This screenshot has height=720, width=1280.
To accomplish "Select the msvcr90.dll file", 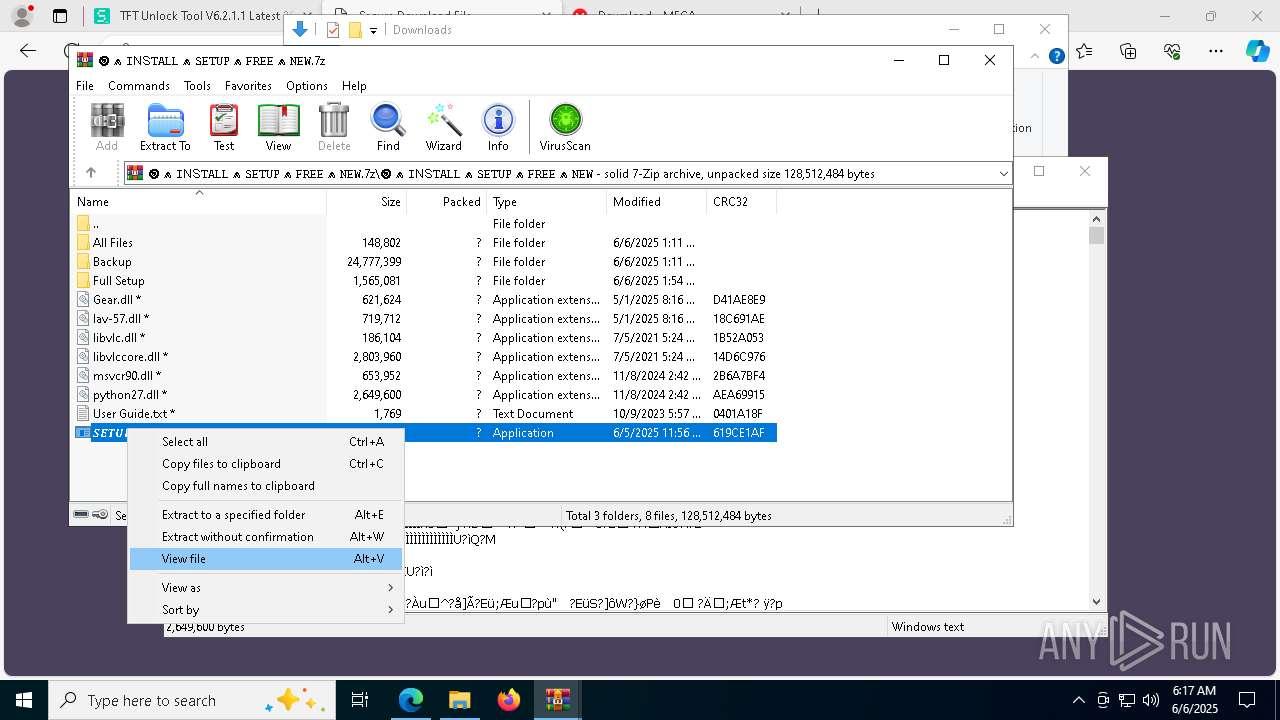I will [x=127, y=376].
